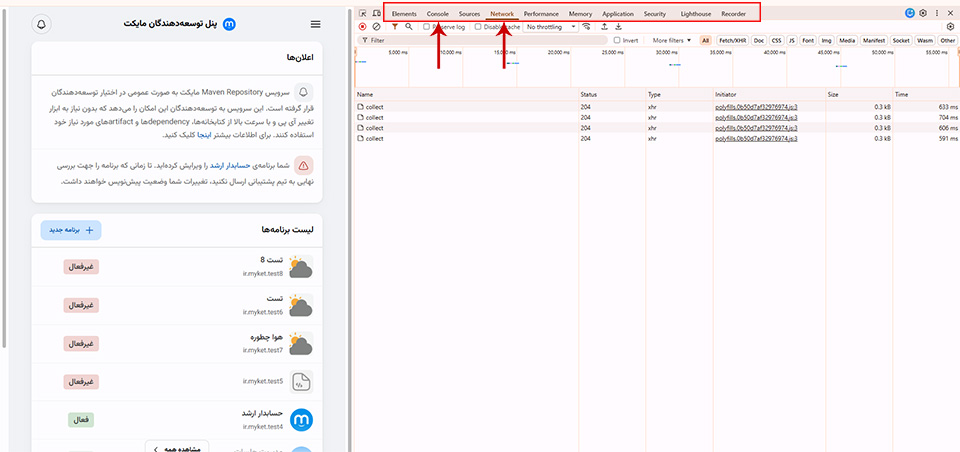This screenshot has width=960, height=452.
Task: Toggle the device toolbar icon
Action: coord(377,13)
